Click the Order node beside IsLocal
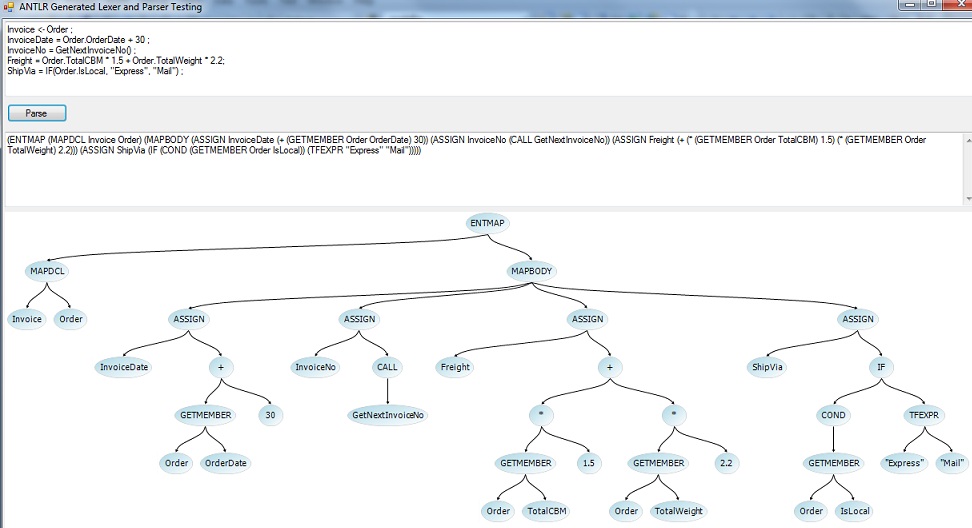The width and height of the screenshot is (972, 528). pos(811,511)
